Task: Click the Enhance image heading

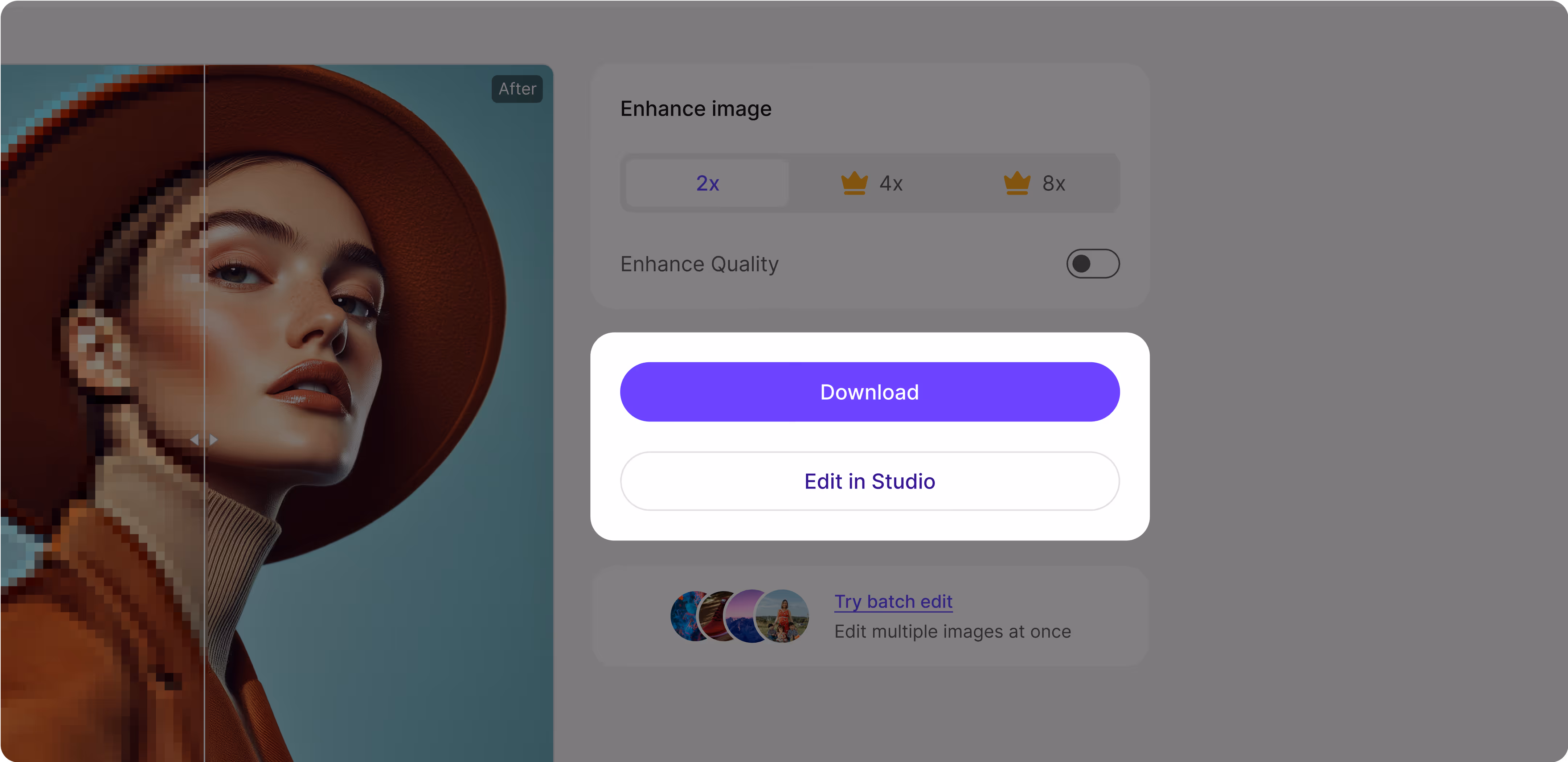Action: [x=696, y=109]
